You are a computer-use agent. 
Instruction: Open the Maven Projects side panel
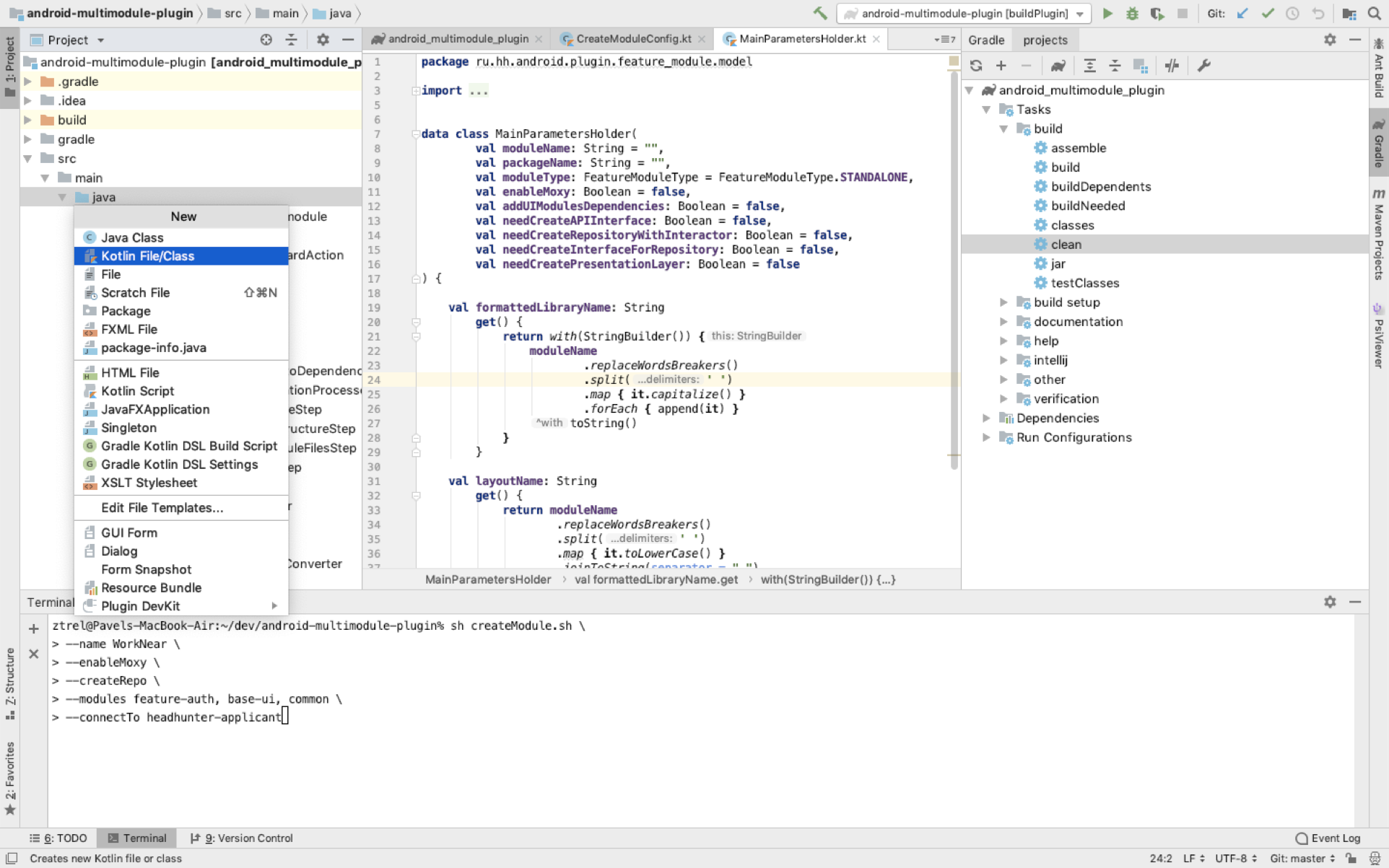(x=1378, y=235)
